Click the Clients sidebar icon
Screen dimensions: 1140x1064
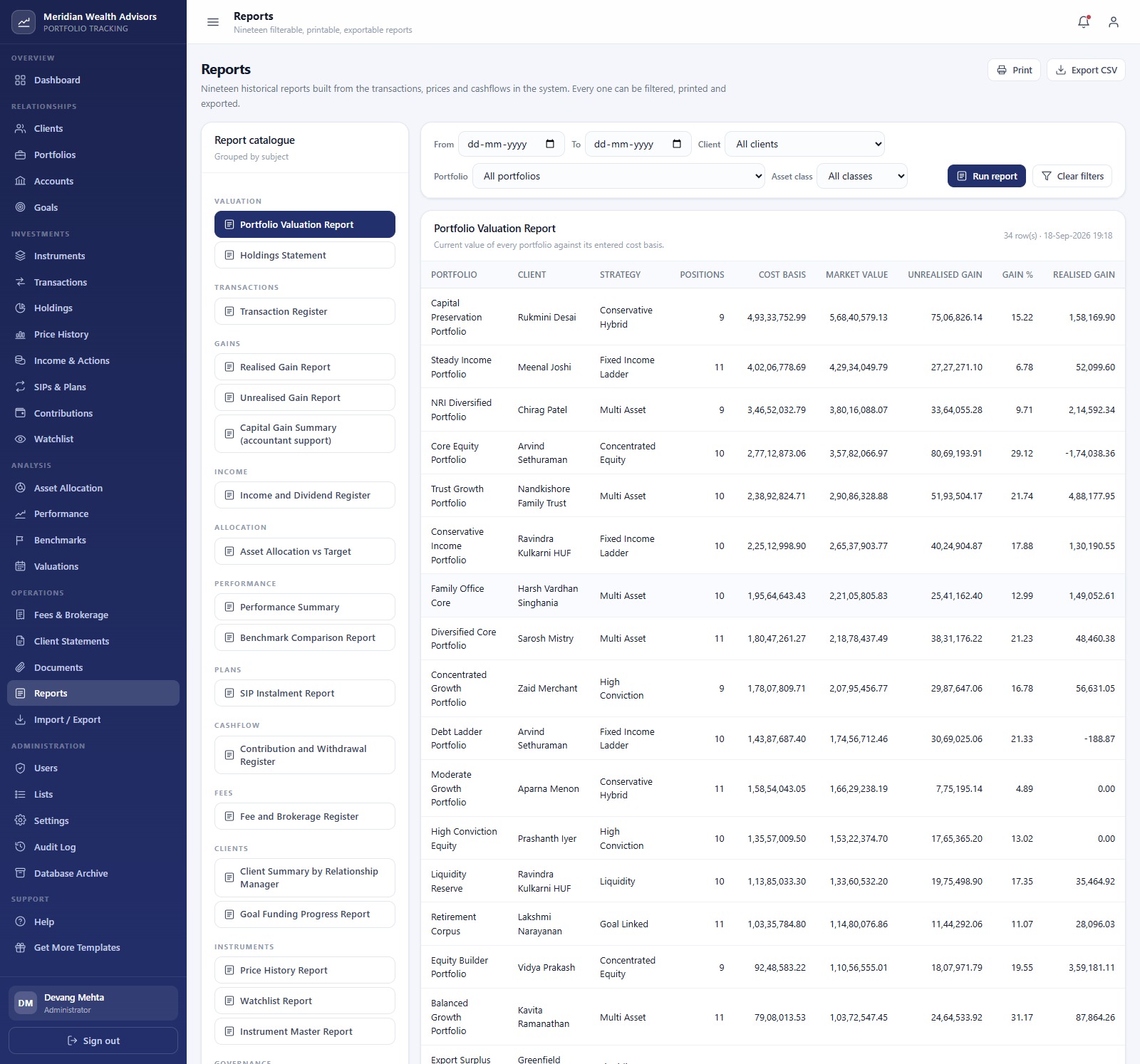click(20, 129)
